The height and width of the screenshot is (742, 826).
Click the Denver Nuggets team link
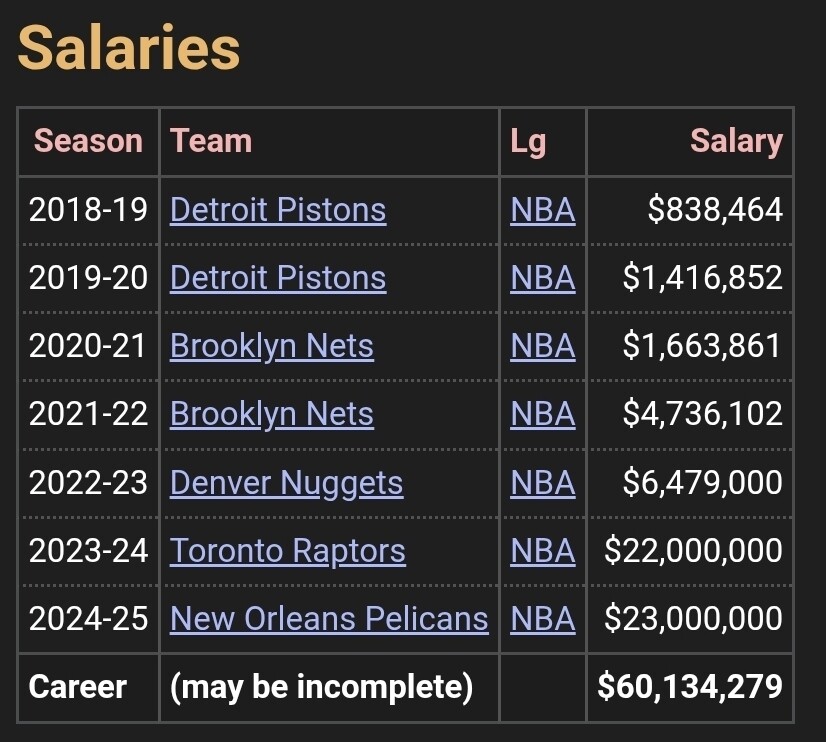286,483
